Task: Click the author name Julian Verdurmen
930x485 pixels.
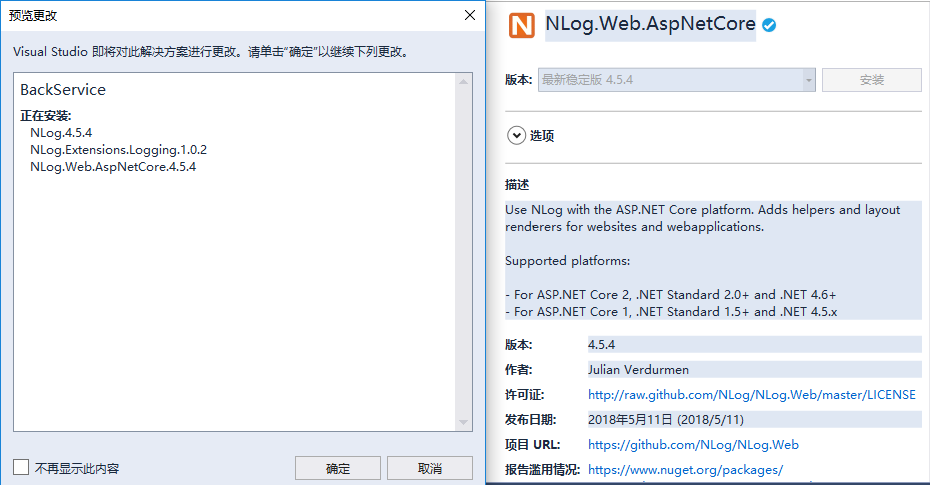Action: coord(639,370)
